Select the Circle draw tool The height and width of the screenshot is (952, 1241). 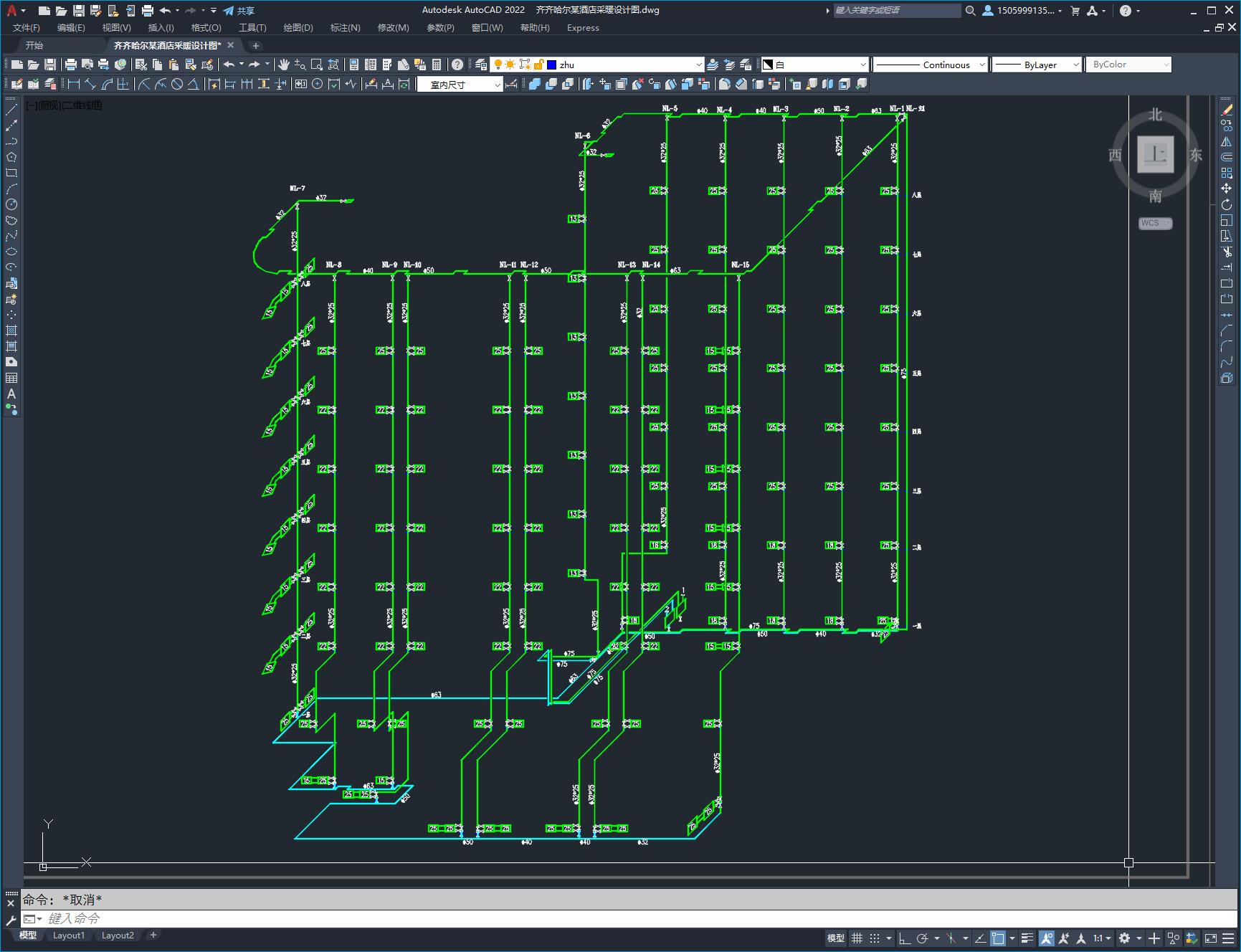11,204
